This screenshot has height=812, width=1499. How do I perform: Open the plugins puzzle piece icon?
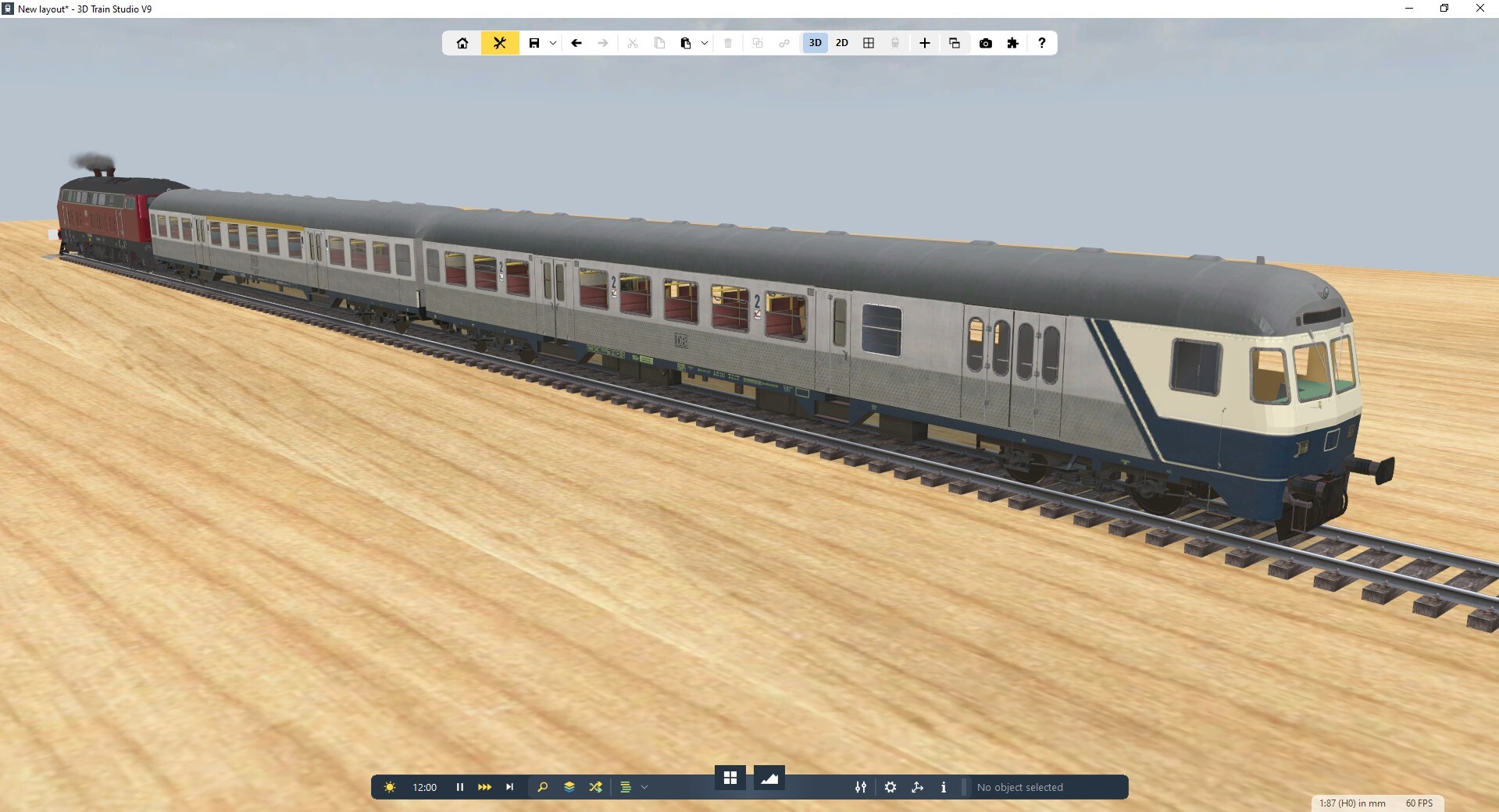[1013, 43]
